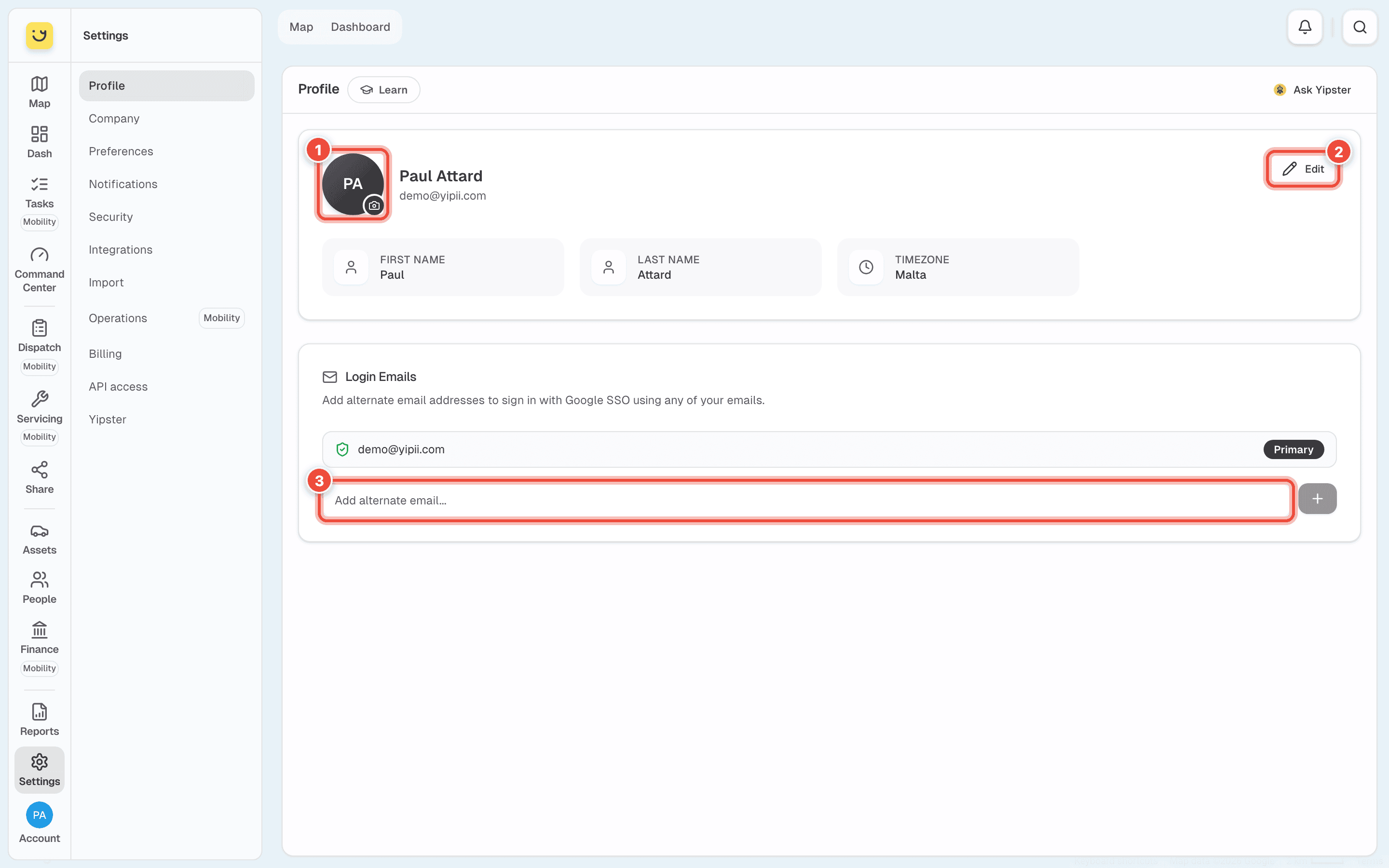Click the camera icon on profile avatar
Image resolution: width=1389 pixels, height=868 pixels.
(374, 205)
